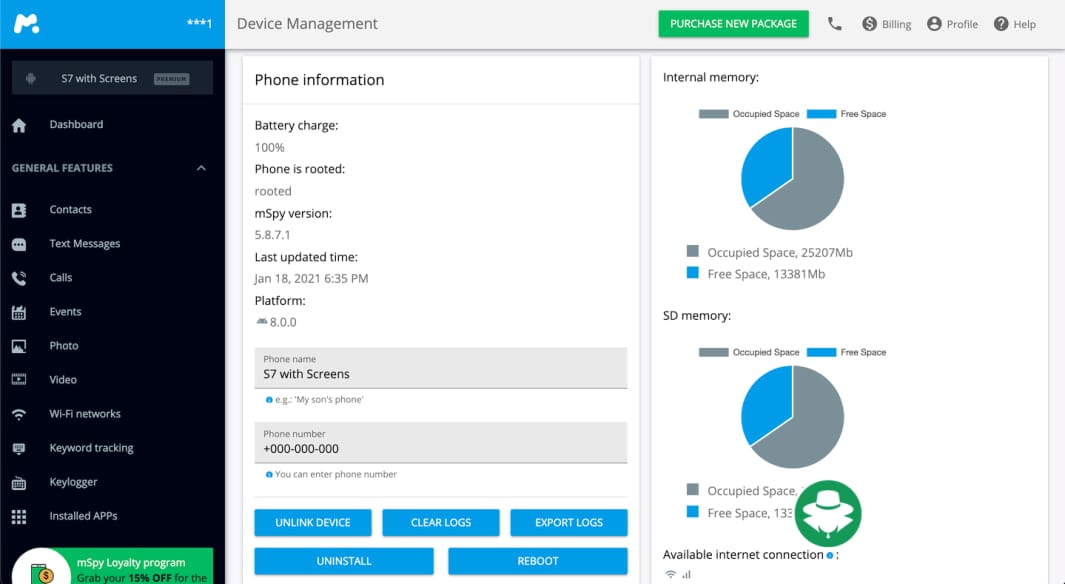Open Text Messages in sidebar
Viewport: 1065px width, 584px height.
point(84,244)
